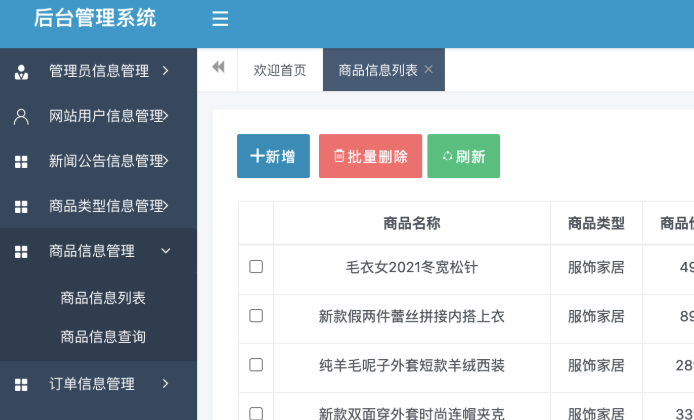Screen dimensions: 694x420
Task: Click the 新增 button
Action: point(273,156)
